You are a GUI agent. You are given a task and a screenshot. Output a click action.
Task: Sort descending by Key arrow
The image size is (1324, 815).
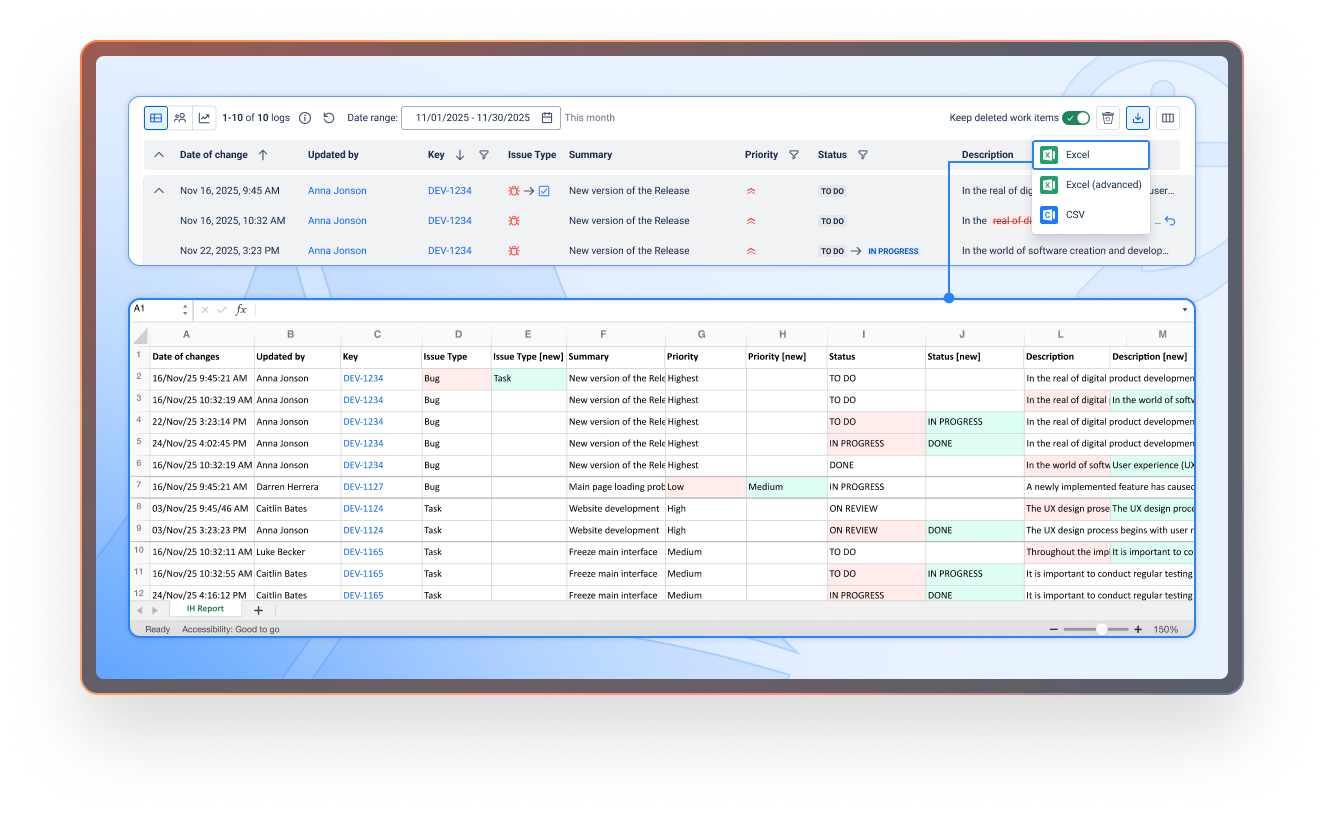460,155
